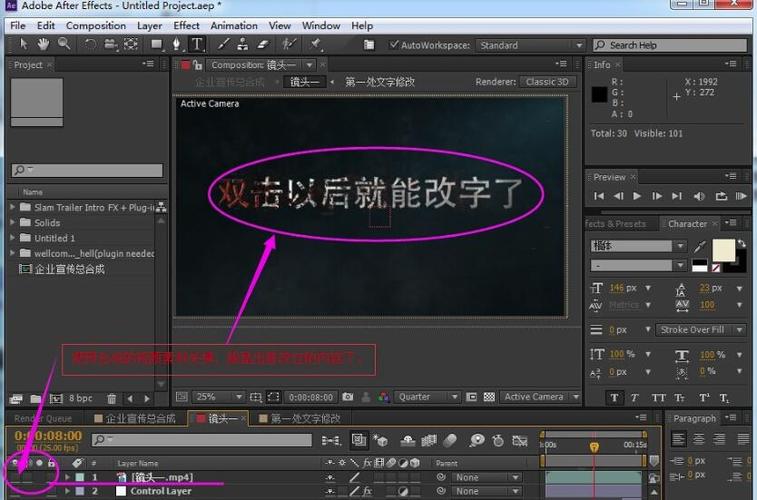Viewport: 757px width, 500px height.
Task: Play the preview
Action: 637,196
